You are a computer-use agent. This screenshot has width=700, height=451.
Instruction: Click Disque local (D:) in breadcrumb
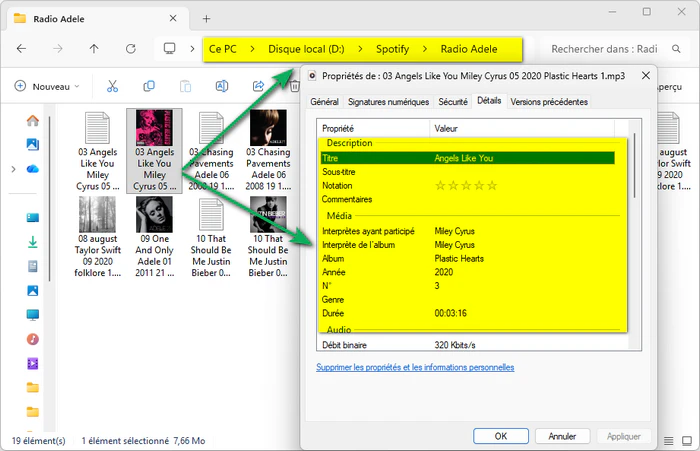point(306,49)
